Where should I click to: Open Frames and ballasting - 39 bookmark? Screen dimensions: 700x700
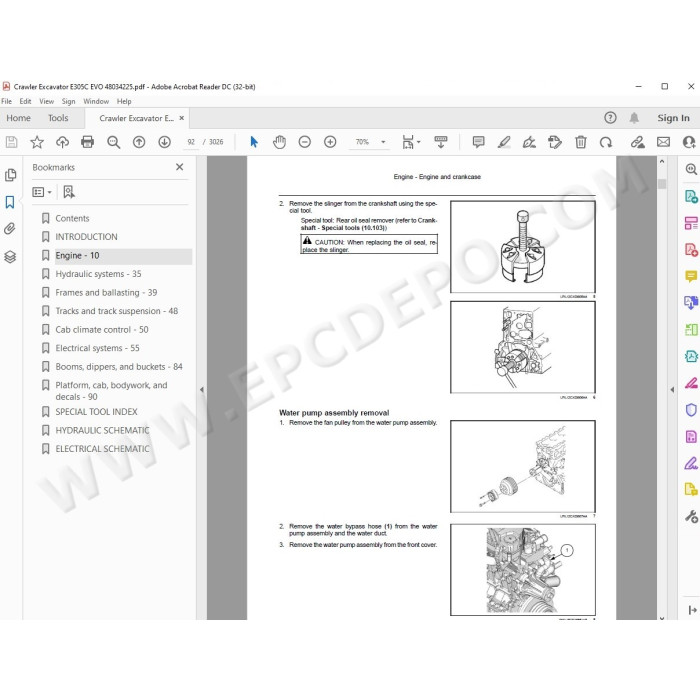tap(106, 292)
